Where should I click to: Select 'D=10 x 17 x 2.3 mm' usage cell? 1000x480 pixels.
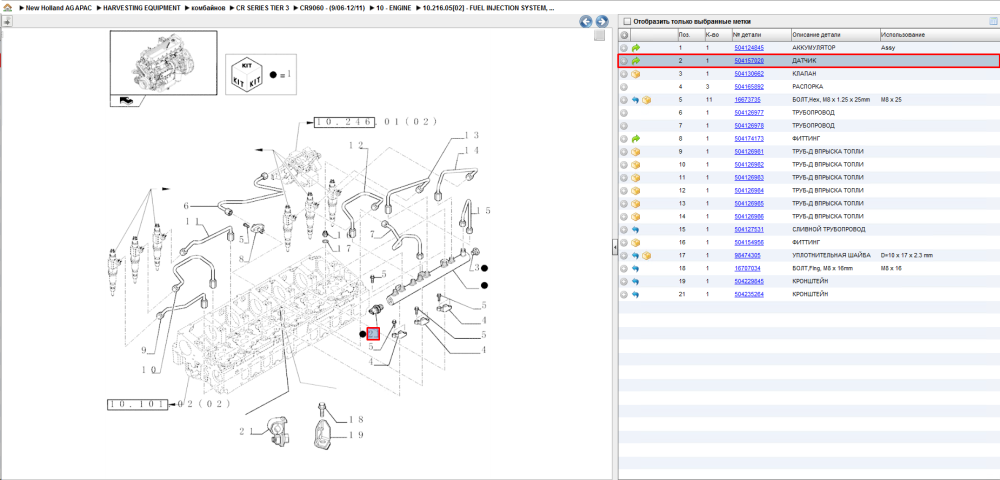pos(906,256)
